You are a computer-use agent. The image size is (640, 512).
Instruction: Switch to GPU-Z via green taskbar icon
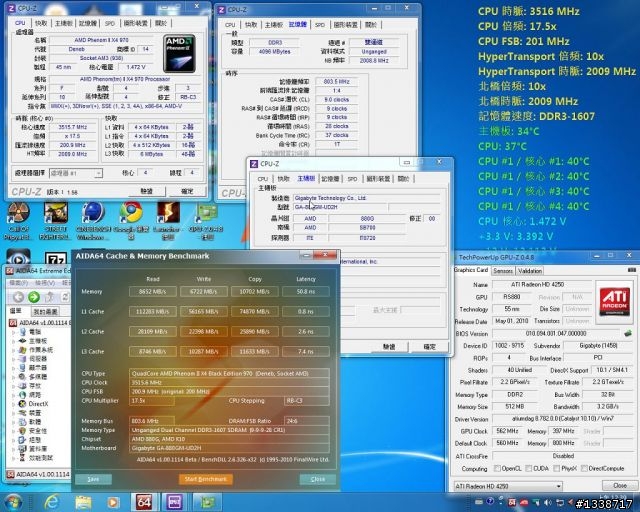[x=207, y=502]
